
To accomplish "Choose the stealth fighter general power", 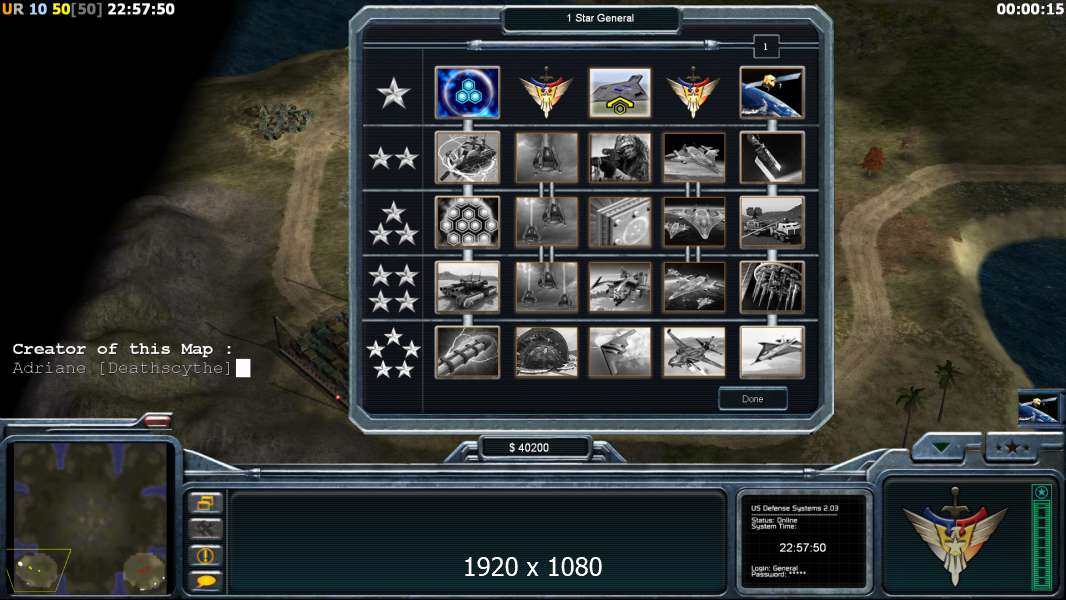I will click(619, 92).
